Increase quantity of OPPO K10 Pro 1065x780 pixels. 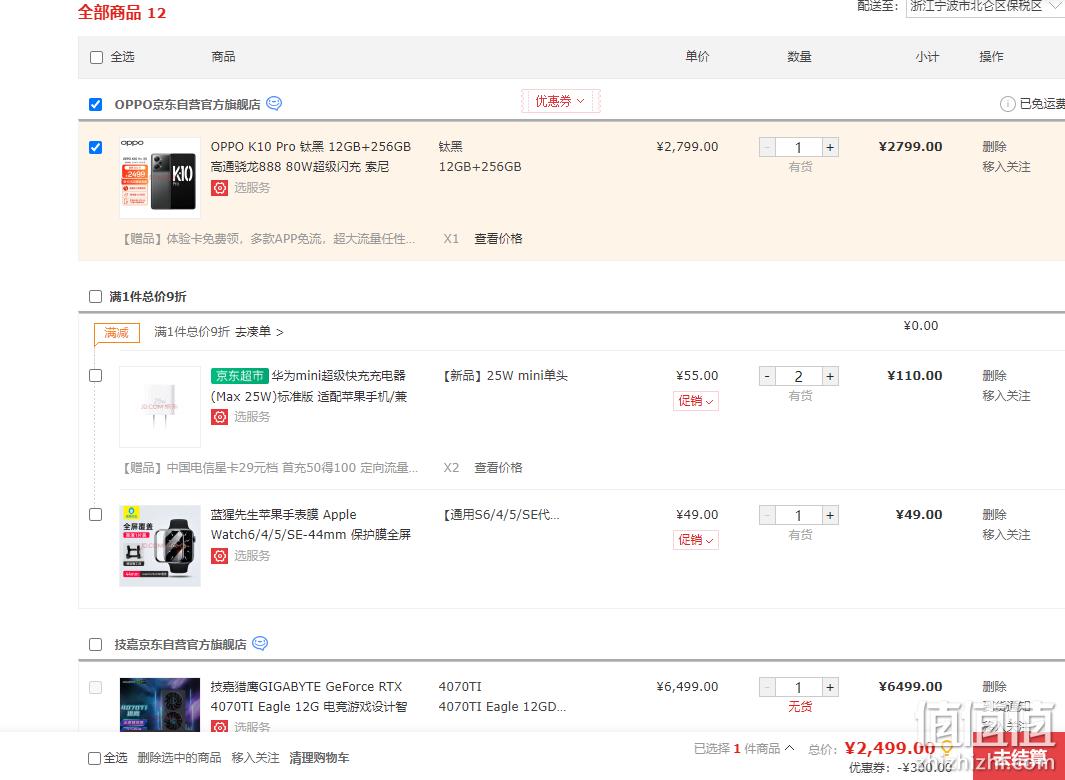[830, 147]
